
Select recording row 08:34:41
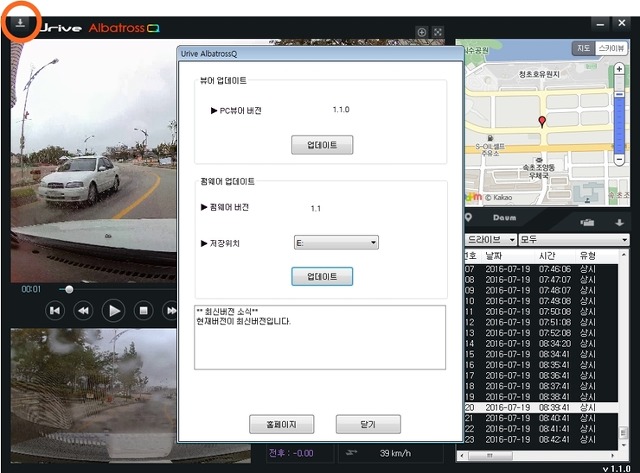click(541, 354)
